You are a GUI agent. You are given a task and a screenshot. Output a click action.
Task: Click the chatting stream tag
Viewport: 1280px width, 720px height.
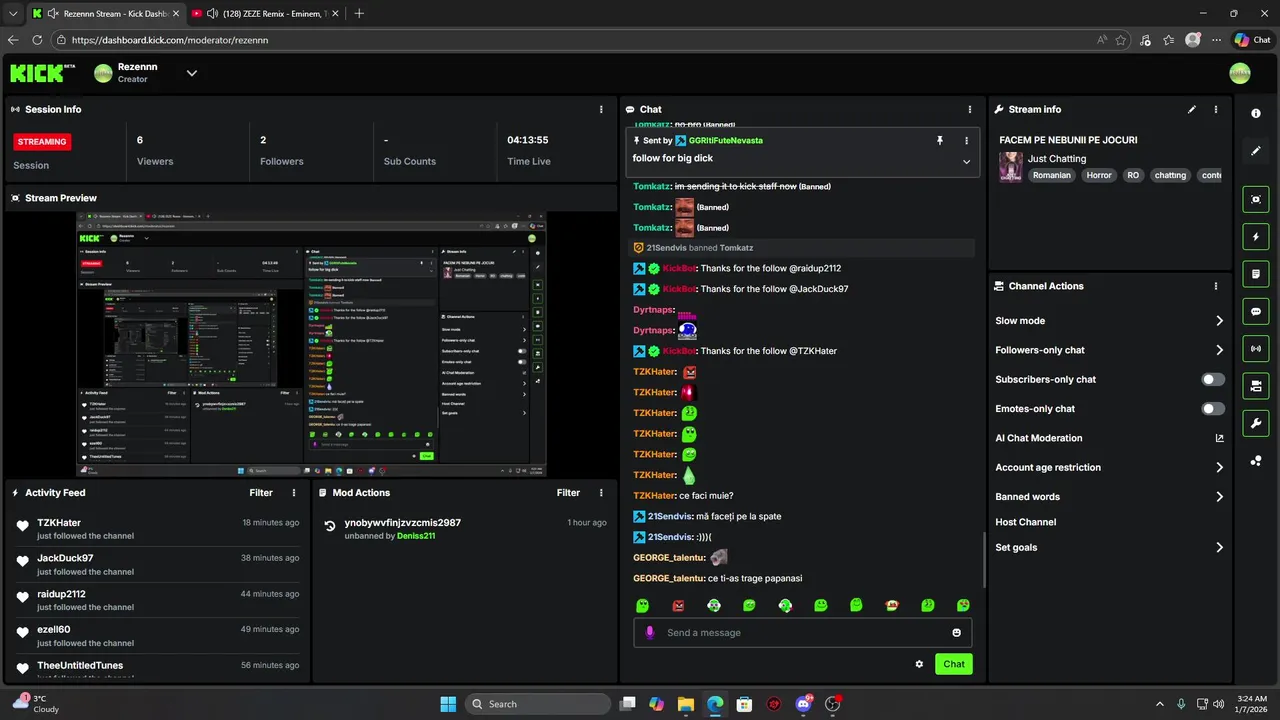pos(1170,175)
